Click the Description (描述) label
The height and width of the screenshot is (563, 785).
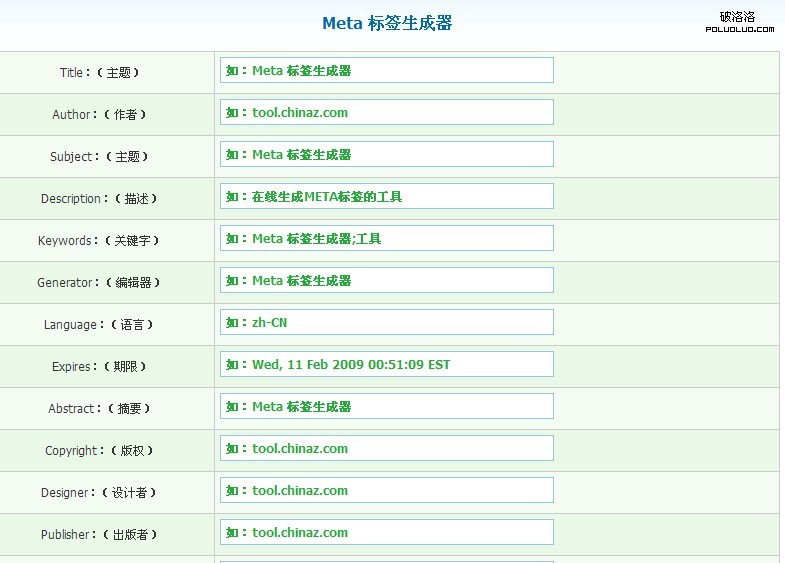tap(99, 199)
